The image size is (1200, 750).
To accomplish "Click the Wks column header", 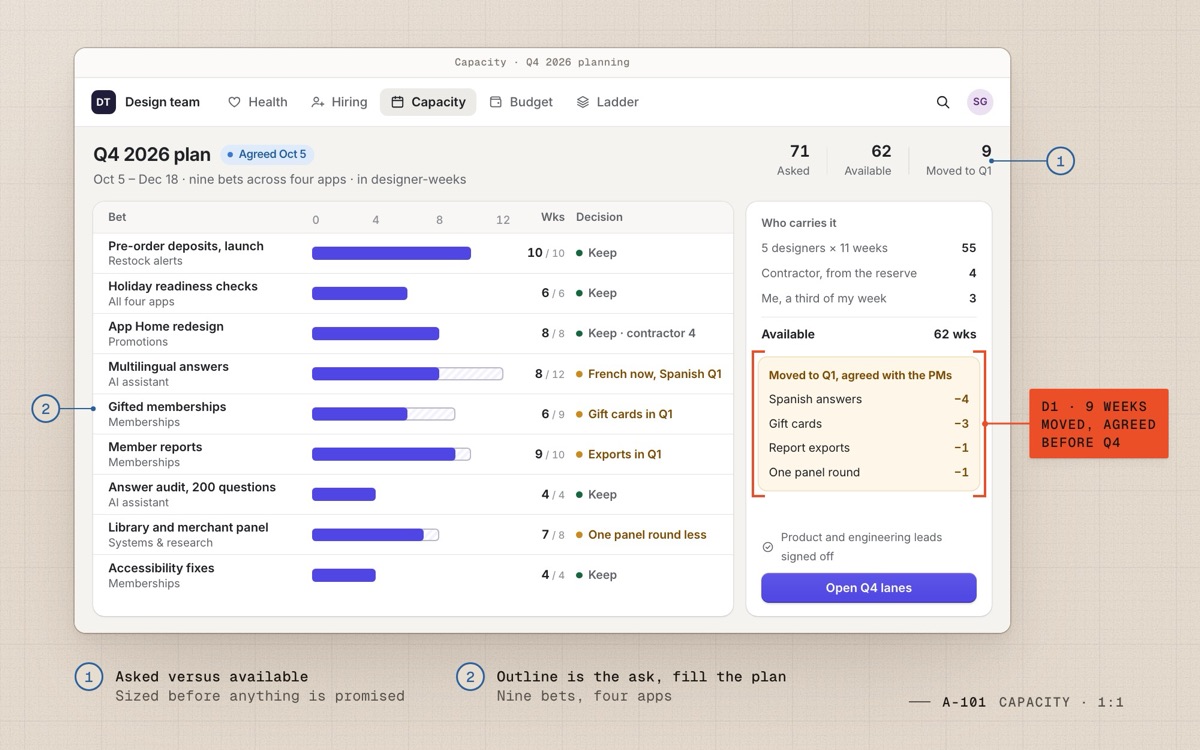I will [x=553, y=217].
